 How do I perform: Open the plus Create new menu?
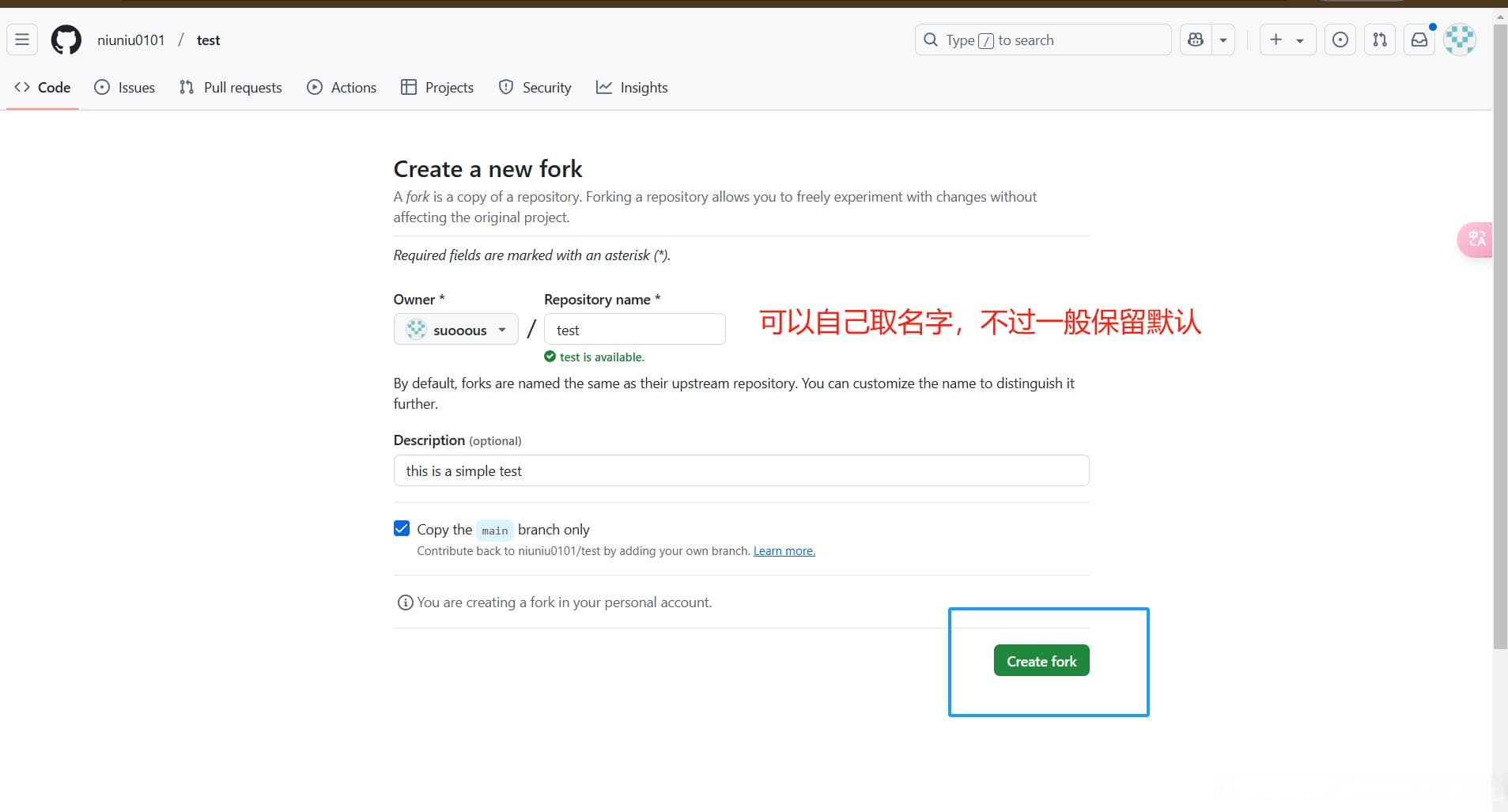(1287, 40)
